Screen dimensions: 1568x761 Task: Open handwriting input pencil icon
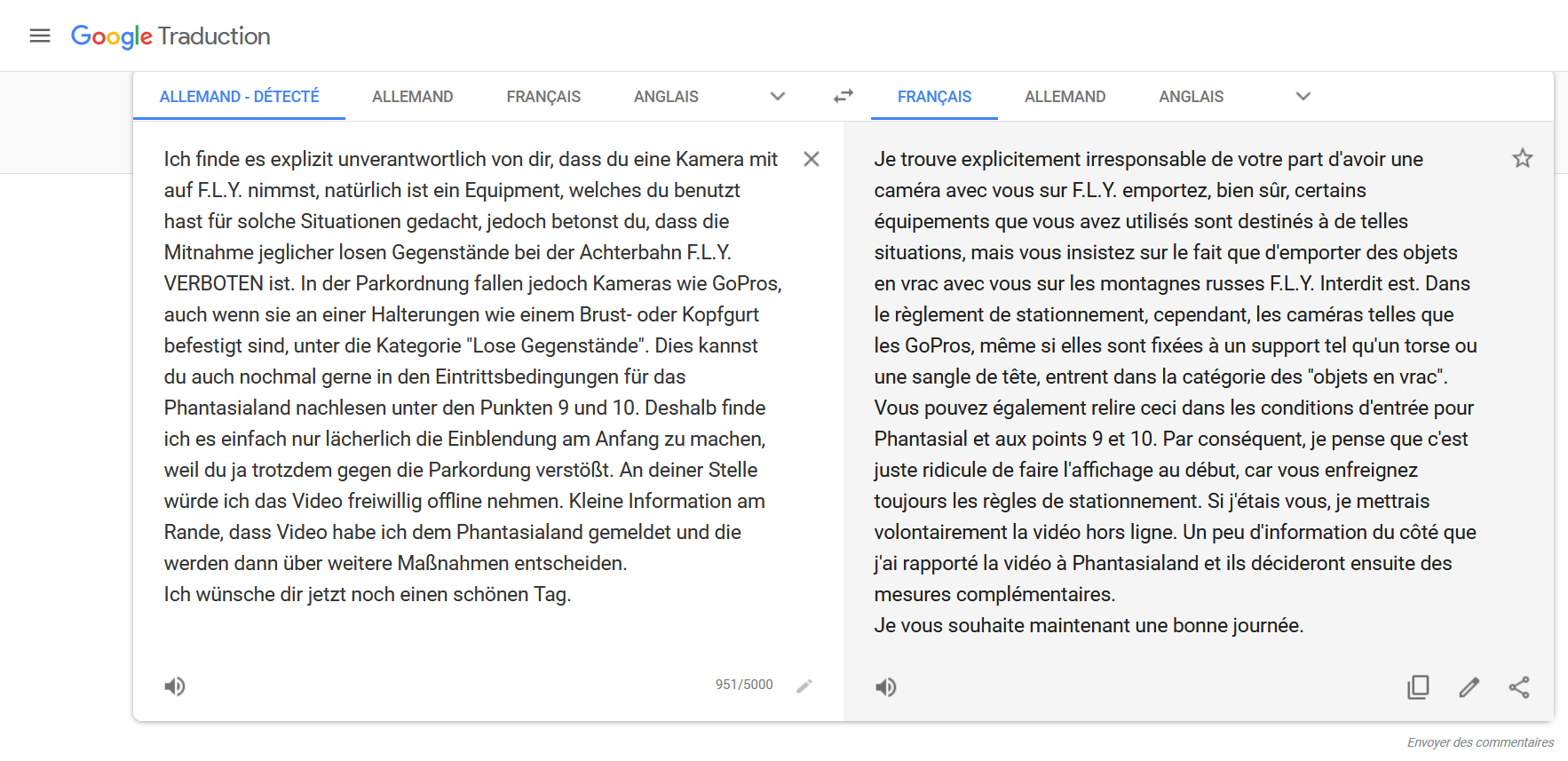point(804,686)
